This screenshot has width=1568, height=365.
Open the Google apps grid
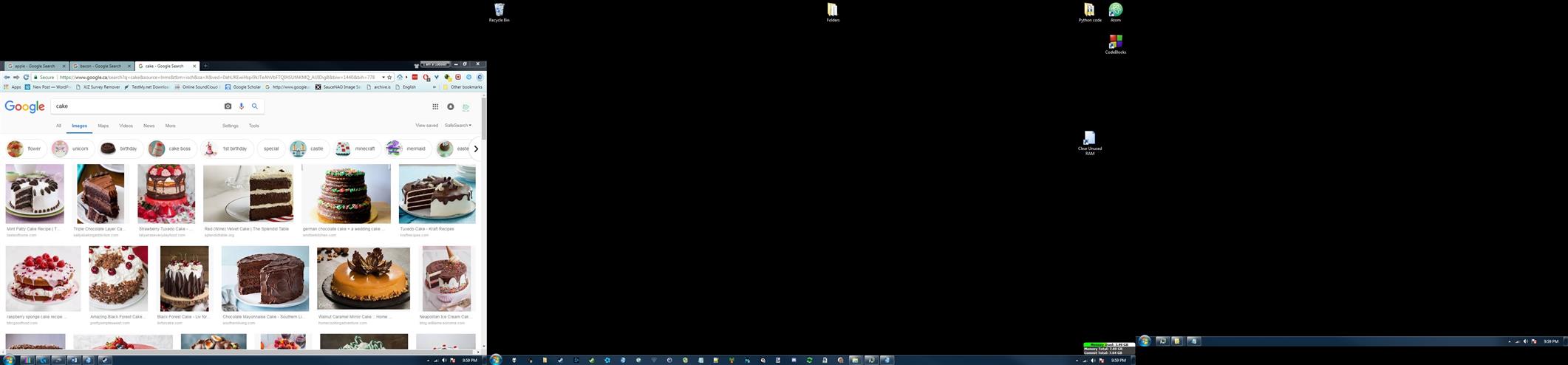point(435,106)
